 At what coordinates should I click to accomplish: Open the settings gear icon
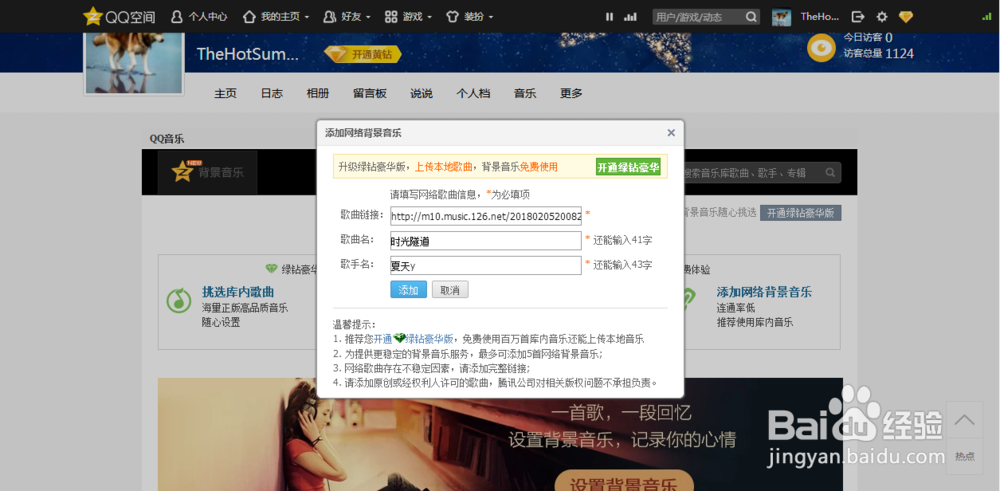click(x=882, y=17)
